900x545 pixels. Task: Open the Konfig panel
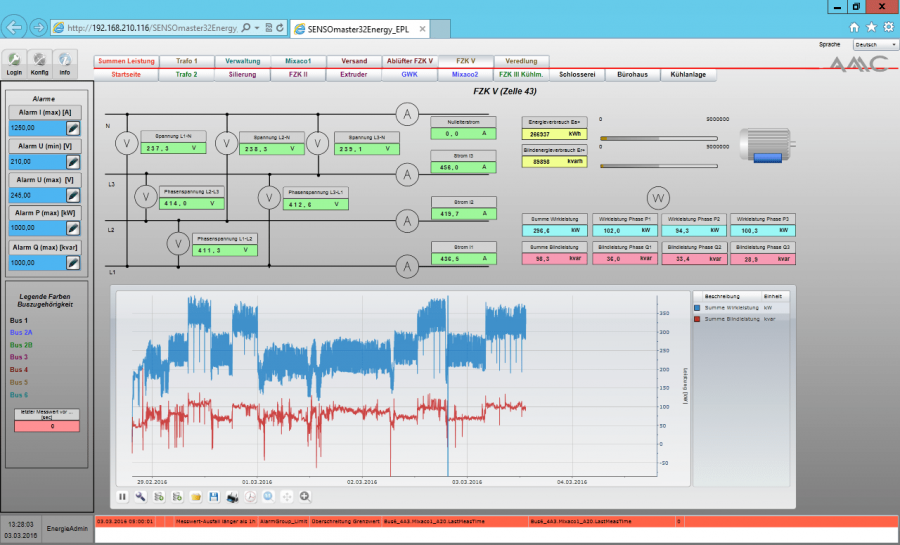(x=39, y=61)
